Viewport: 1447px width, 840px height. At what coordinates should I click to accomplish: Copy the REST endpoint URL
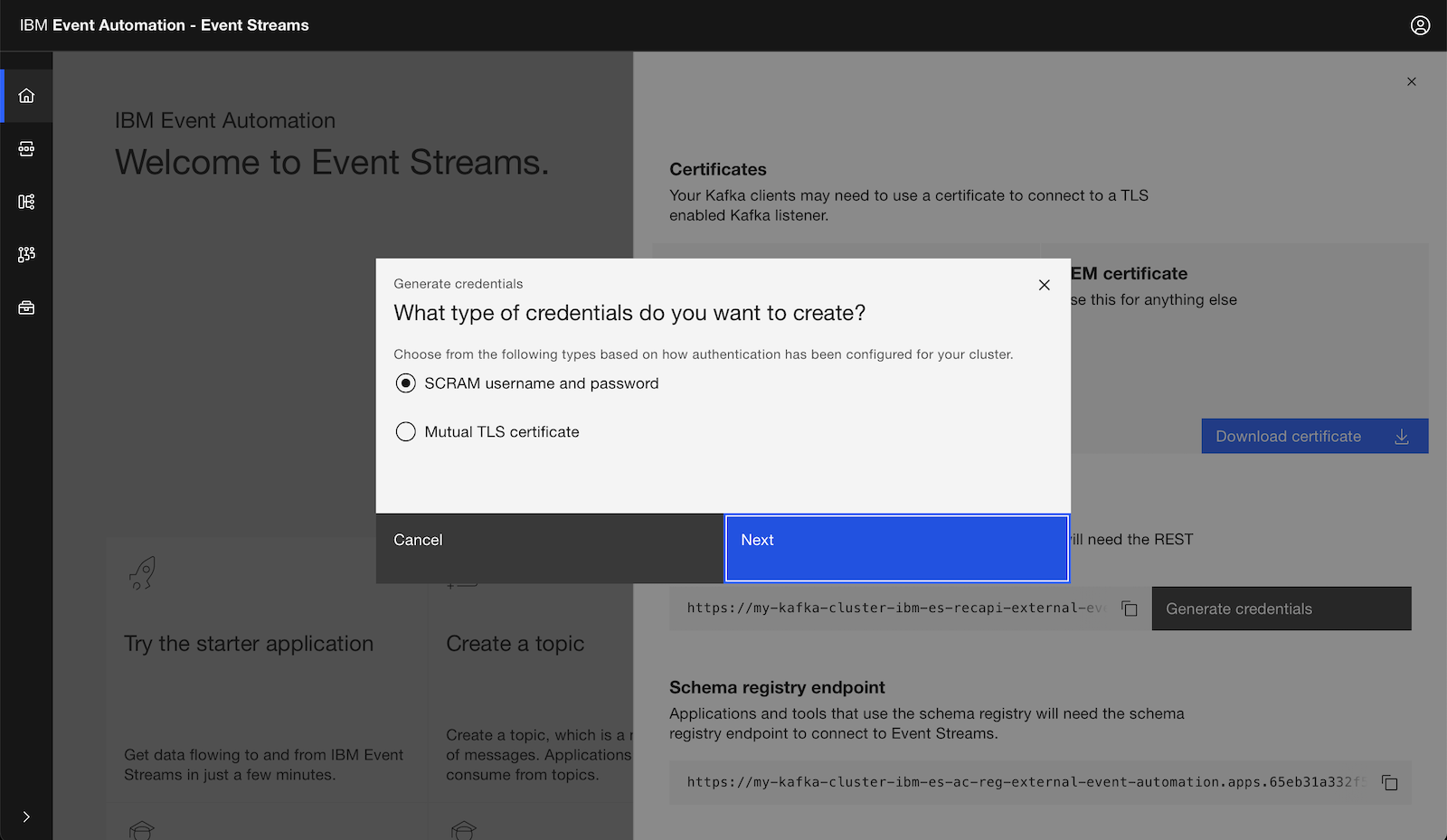1130,609
